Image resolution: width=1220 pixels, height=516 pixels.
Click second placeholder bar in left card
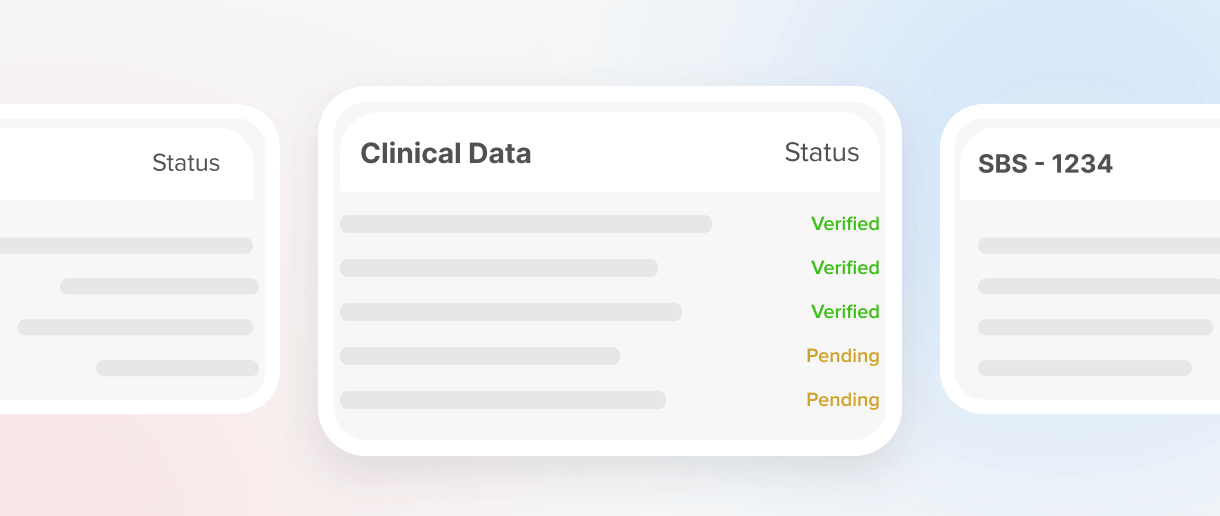159,287
